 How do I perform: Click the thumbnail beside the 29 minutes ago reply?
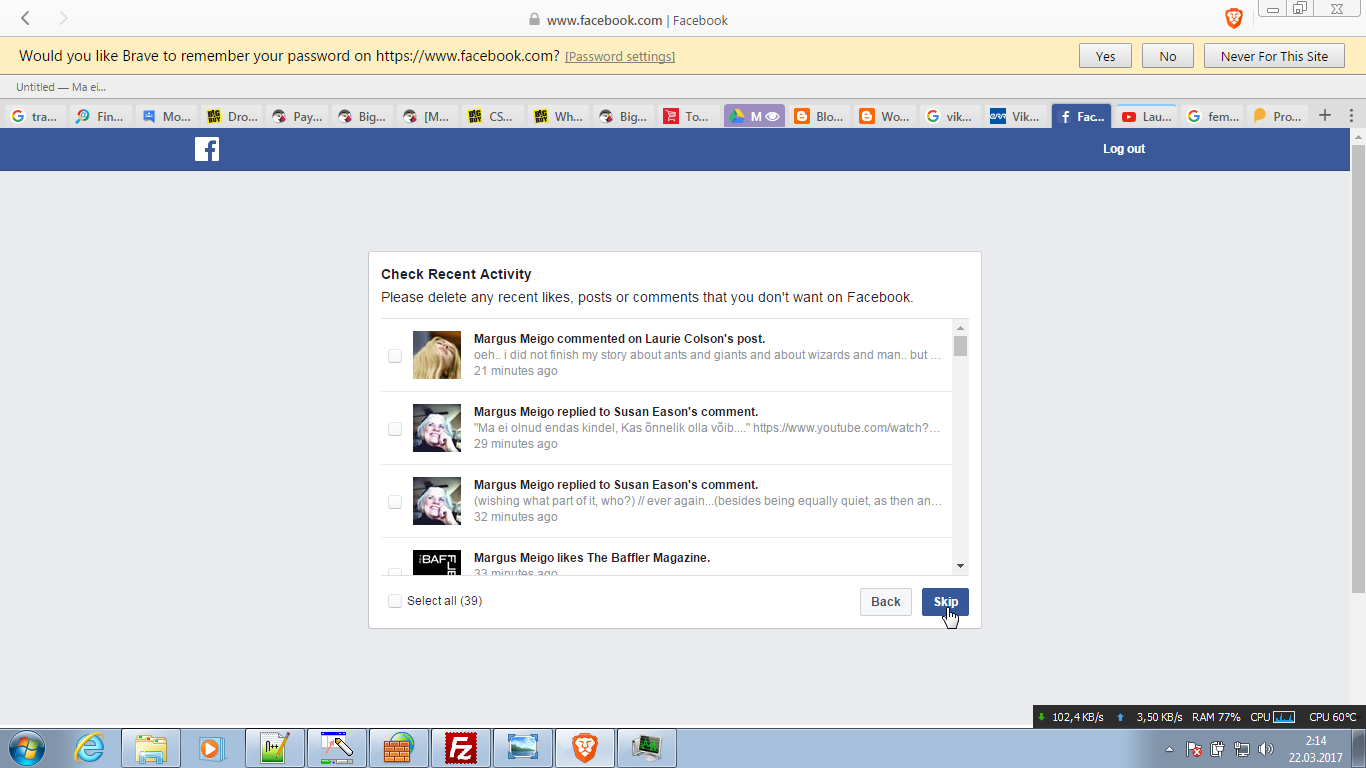tap(437, 428)
